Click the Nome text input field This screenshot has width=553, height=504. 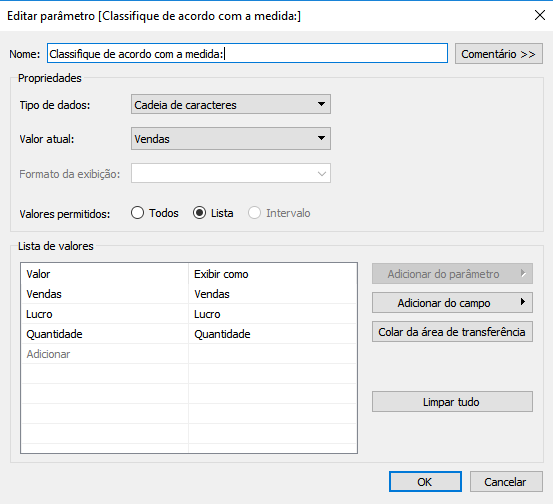coord(247,54)
